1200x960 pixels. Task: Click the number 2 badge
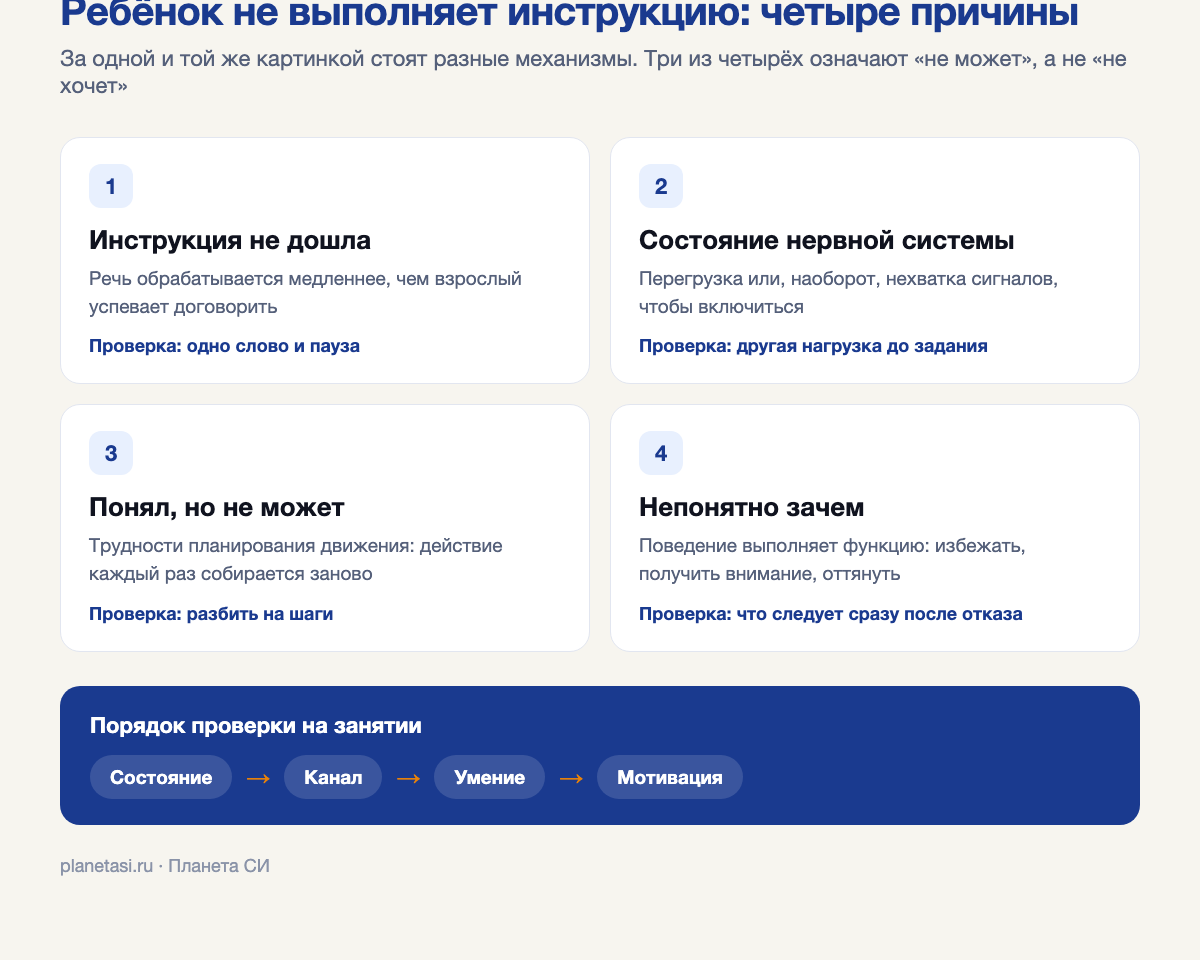click(661, 186)
